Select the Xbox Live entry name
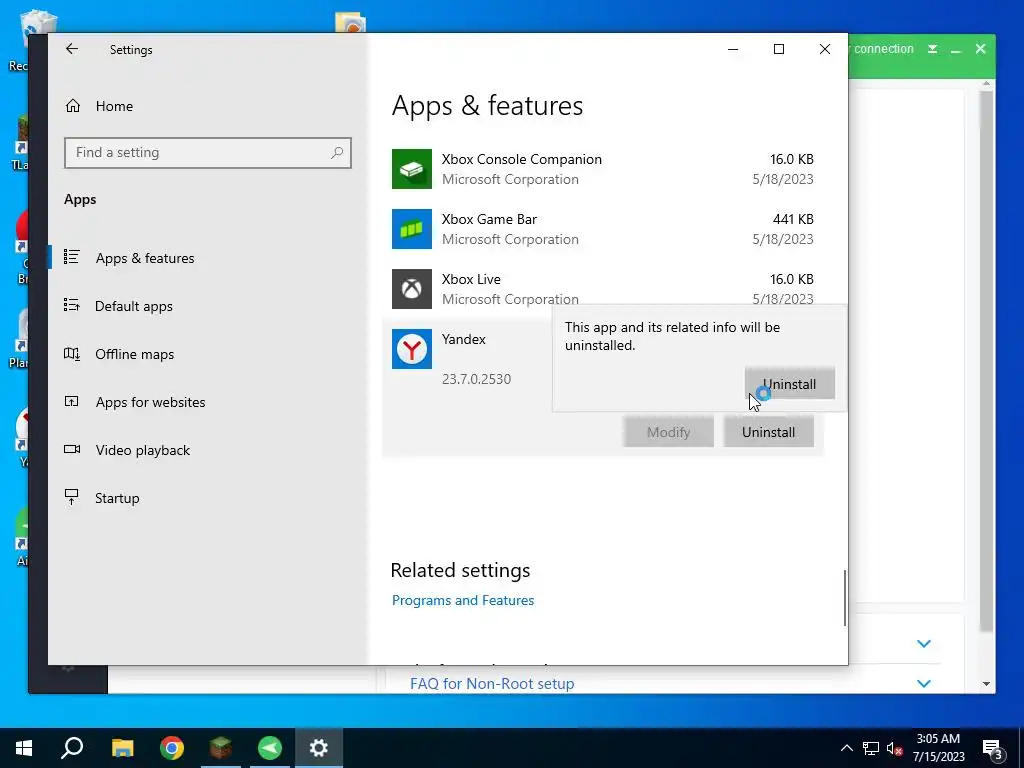Viewport: 1024px width, 768px height. [x=471, y=280]
